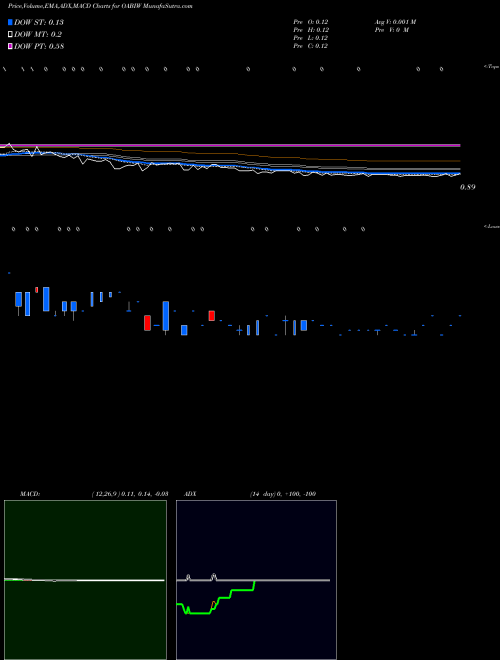This screenshot has height=660, width=500.
Task: Click the ADX '(14 day) 0, +100, -100' values
Action: [283, 494]
